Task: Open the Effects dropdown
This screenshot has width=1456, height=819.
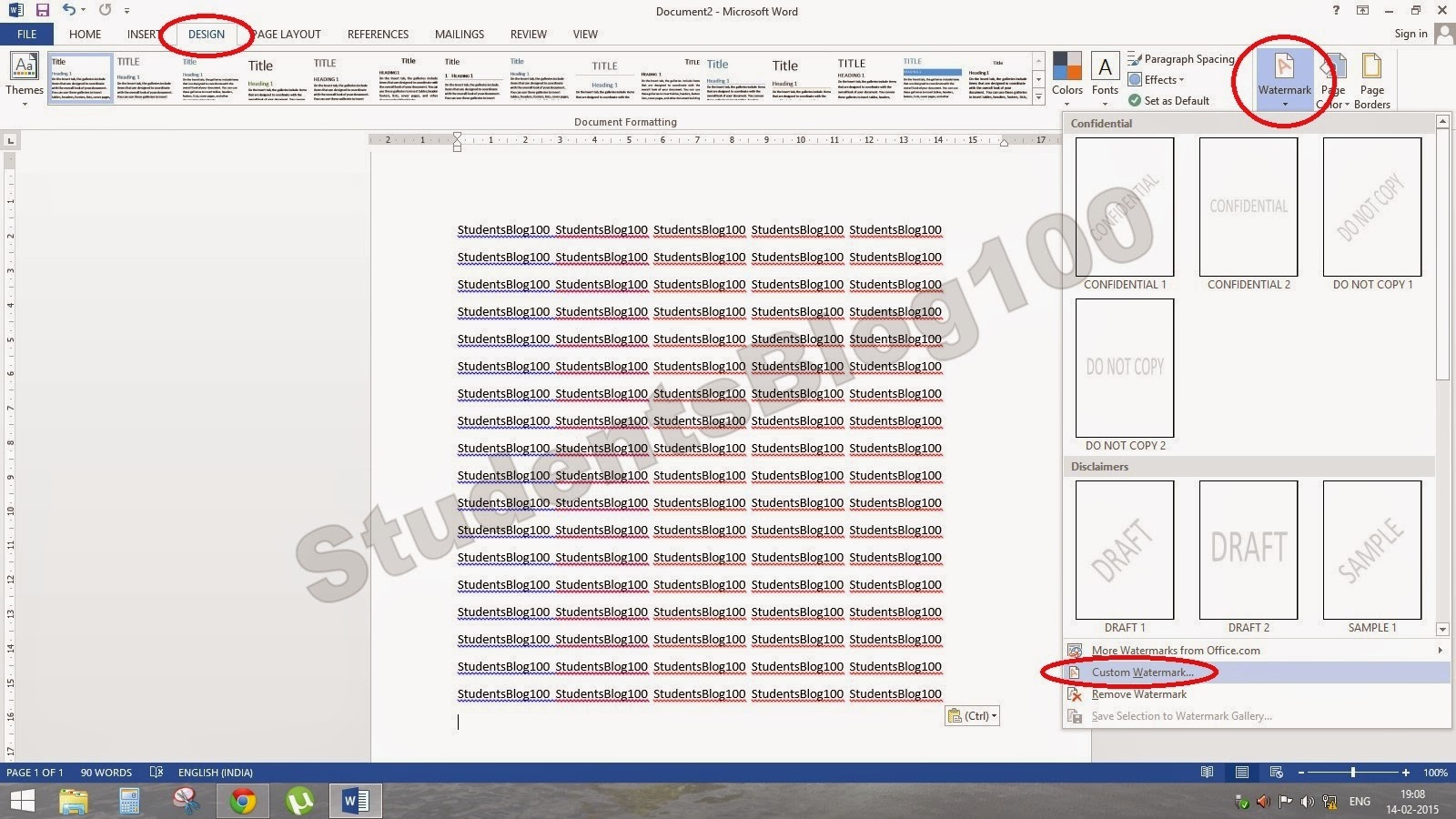Action: pos(1157,79)
